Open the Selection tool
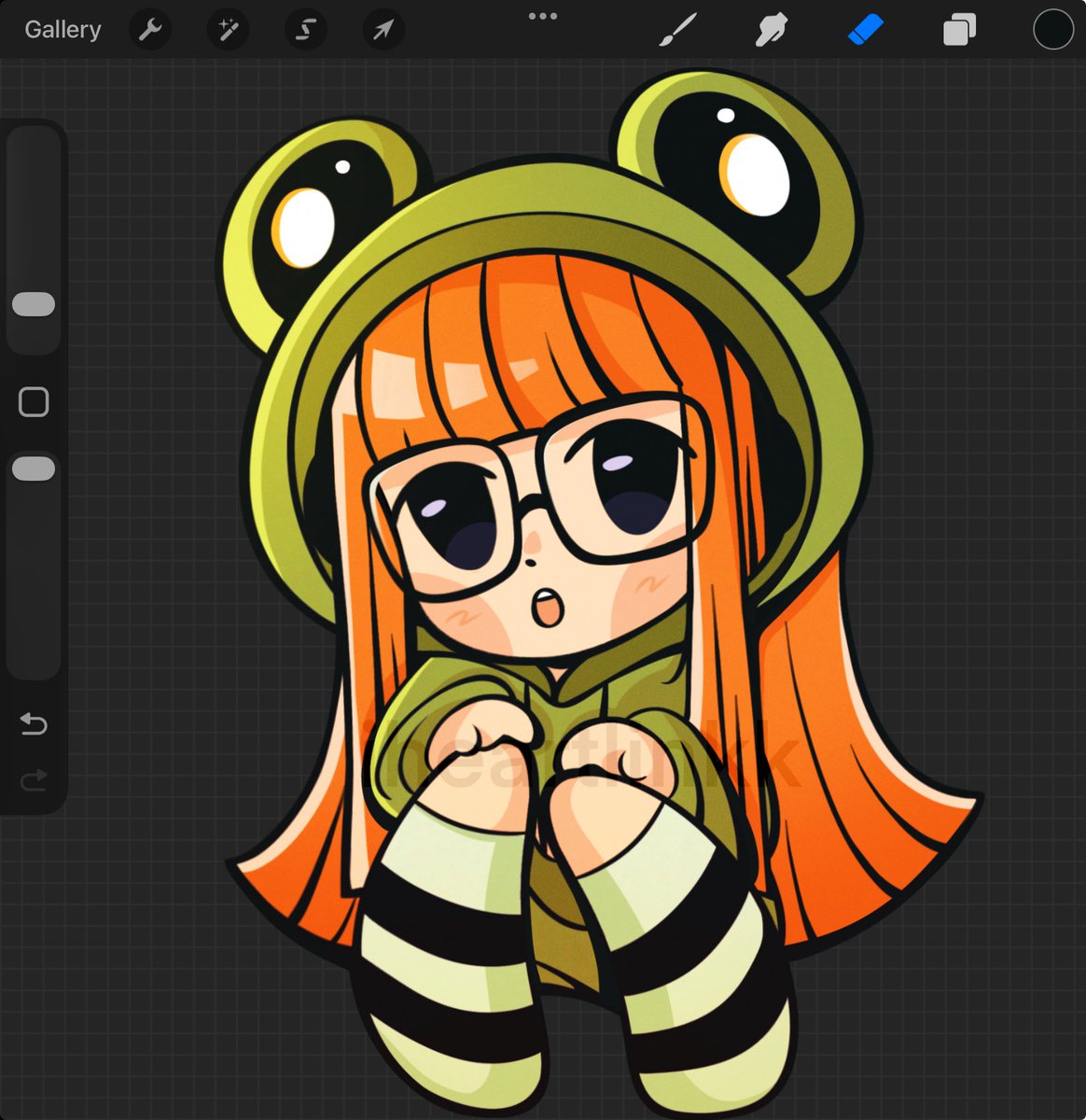1086x1120 pixels. pos(304,29)
